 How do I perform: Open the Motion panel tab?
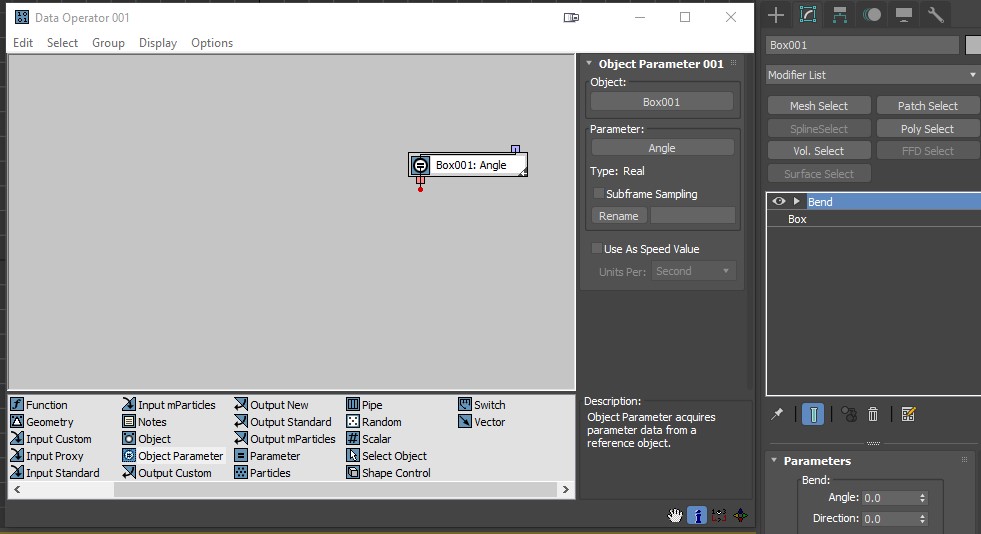[x=872, y=14]
